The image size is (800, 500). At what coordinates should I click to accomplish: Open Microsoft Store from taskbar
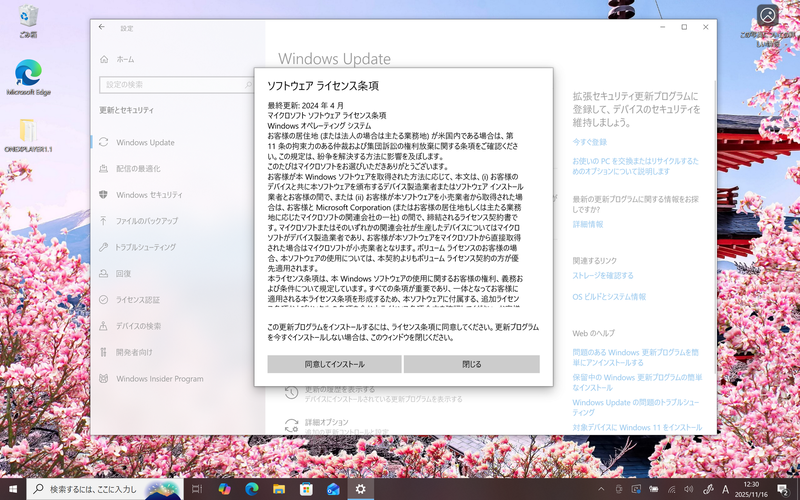[306, 489]
